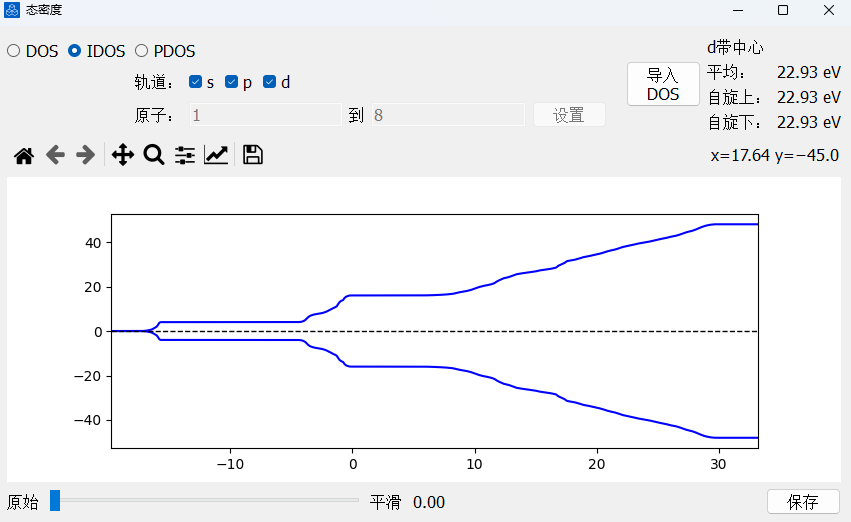This screenshot has height=522, width=851.
Task: Click the floppy disk save figure icon
Action: tap(253, 155)
